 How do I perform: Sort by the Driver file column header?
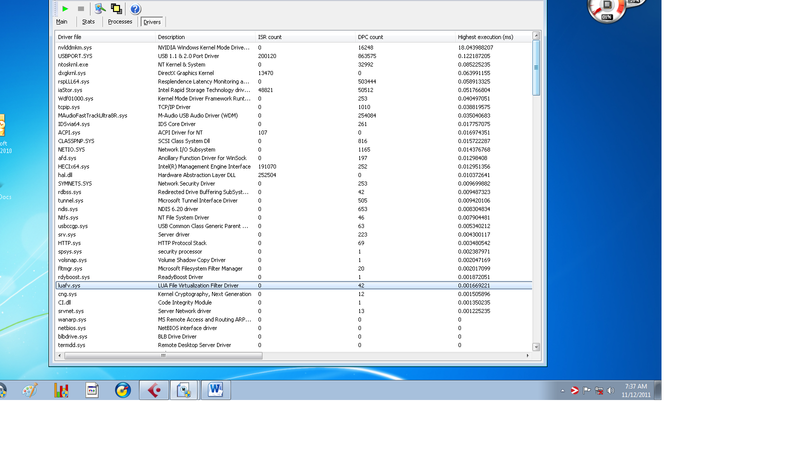pyautogui.click(x=105, y=37)
